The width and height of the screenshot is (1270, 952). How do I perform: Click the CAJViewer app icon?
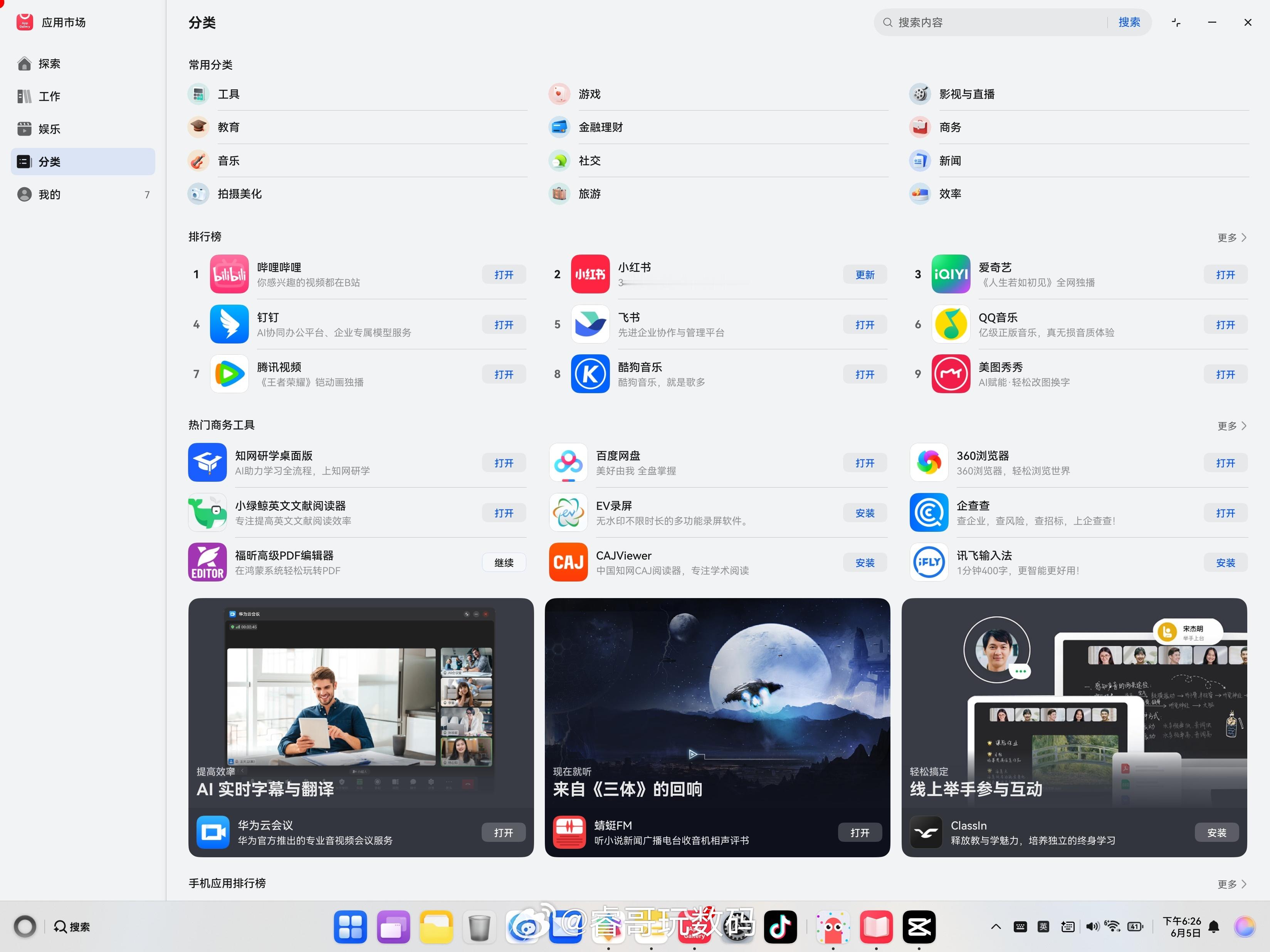point(568,562)
